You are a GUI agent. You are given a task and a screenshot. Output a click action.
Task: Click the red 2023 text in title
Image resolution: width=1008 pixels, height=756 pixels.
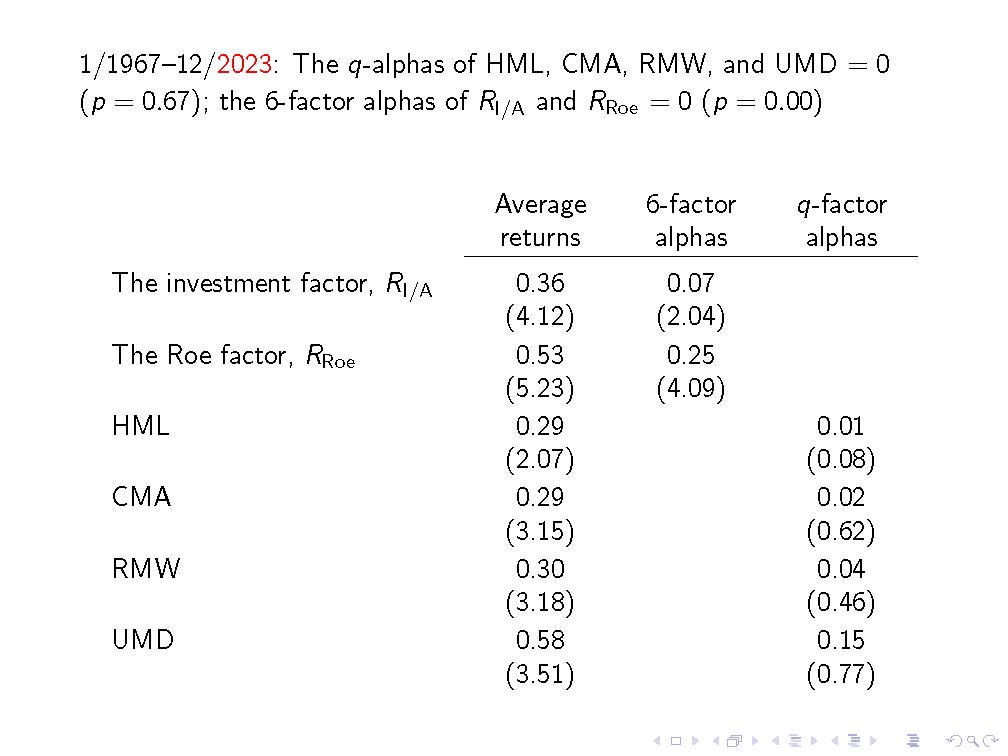click(x=245, y=66)
